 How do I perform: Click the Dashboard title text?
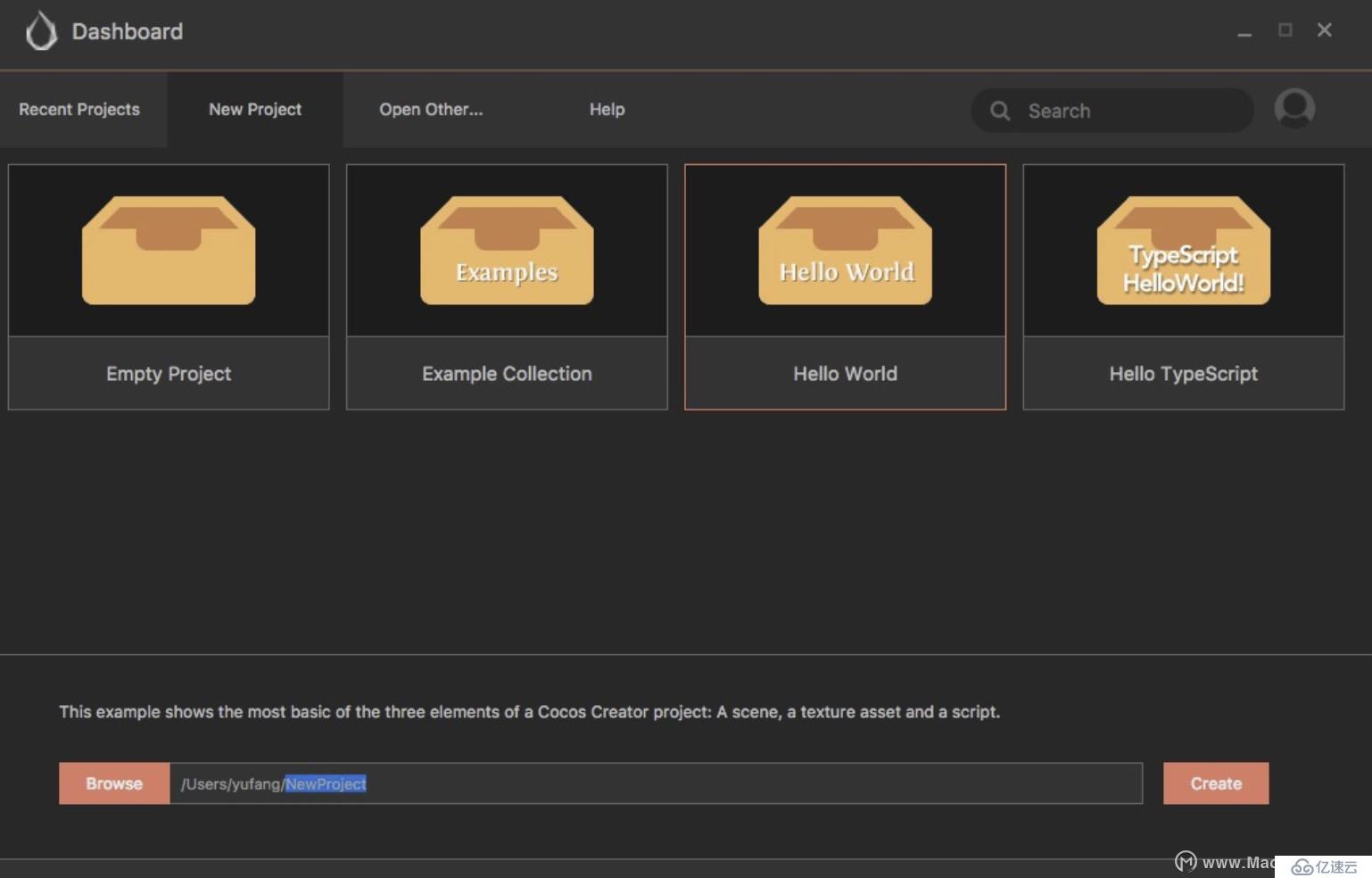pyautogui.click(x=128, y=32)
